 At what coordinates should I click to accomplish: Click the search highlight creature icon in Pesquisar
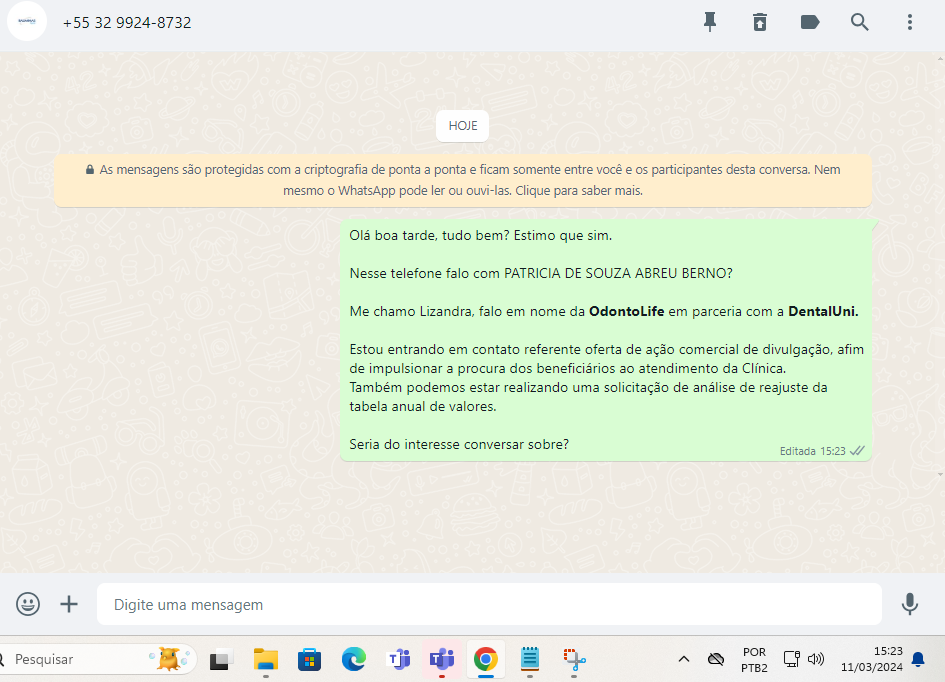coord(169,659)
